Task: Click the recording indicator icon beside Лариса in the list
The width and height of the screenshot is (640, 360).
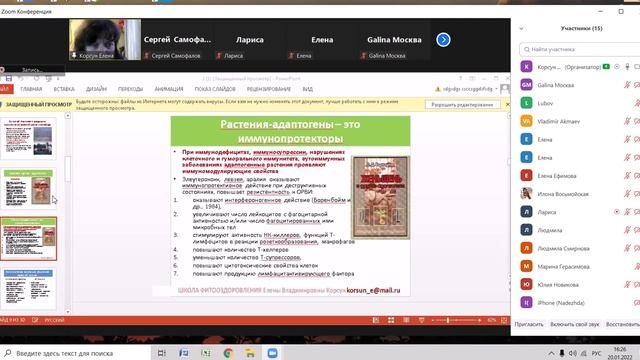Action: click(617, 212)
